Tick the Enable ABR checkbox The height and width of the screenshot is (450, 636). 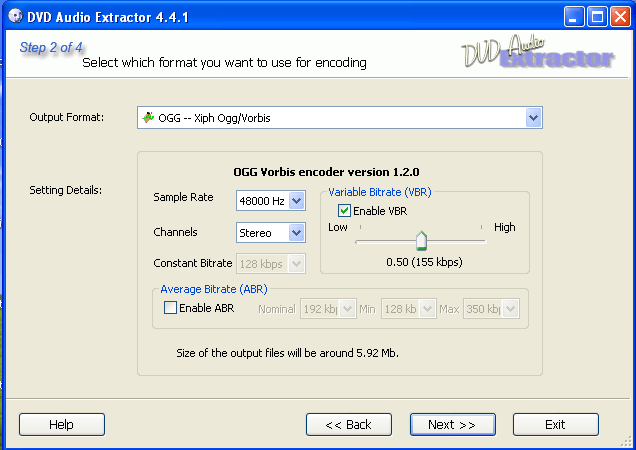click(x=170, y=308)
